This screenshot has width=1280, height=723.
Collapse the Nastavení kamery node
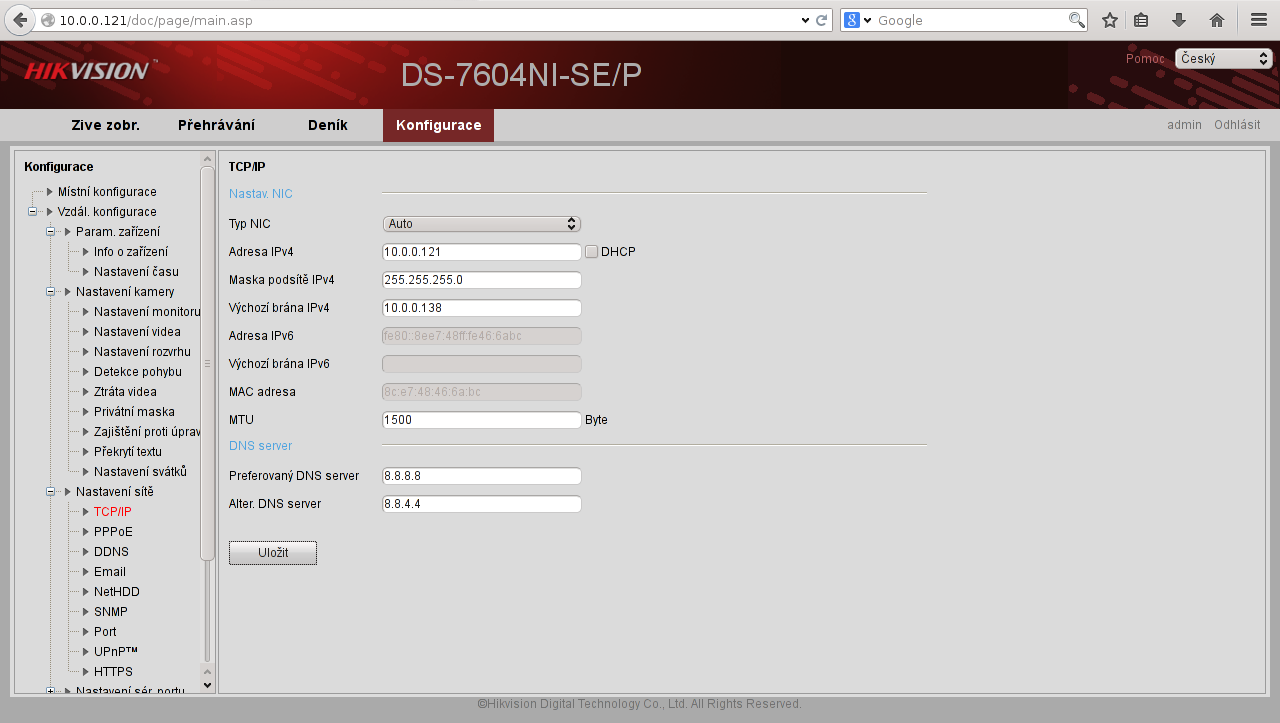51,292
